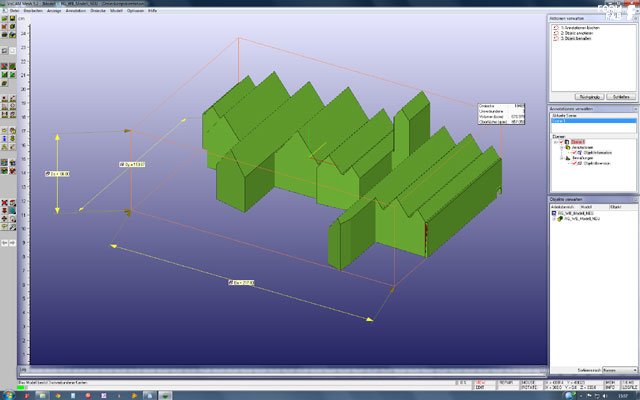Screen dimensions: 640x400
Task: Open the folder icon in taskbar
Action: [x=42, y=395]
